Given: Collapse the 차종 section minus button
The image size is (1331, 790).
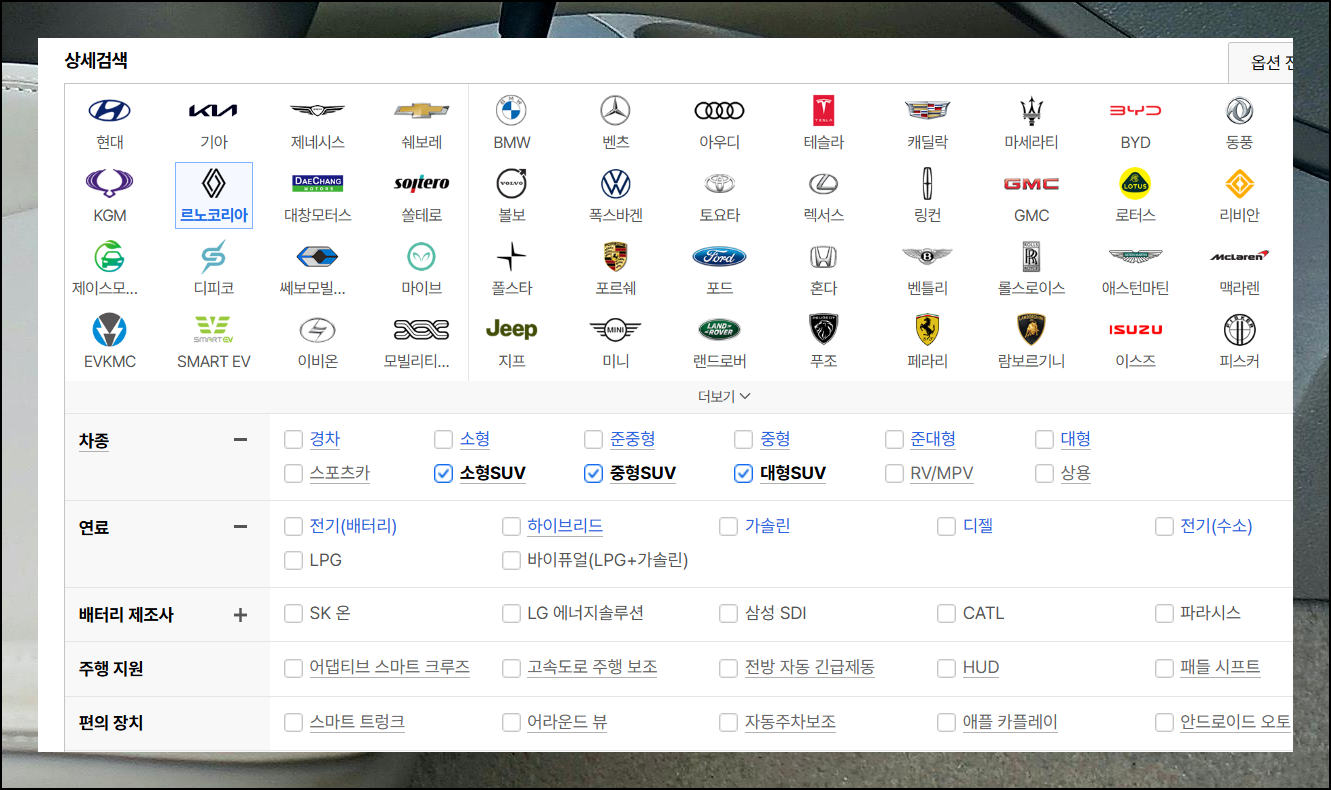Looking at the screenshot, I should [240, 440].
